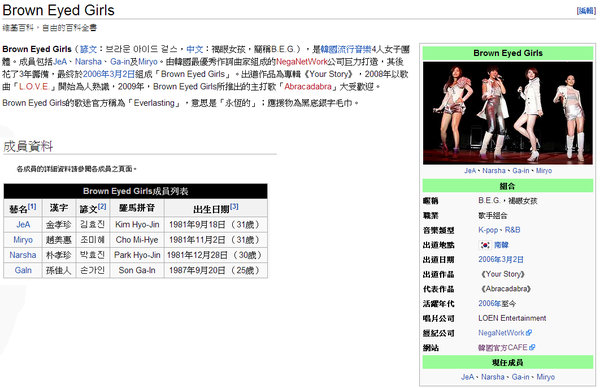Click the R&B genre link in infobox

[x=512, y=230]
